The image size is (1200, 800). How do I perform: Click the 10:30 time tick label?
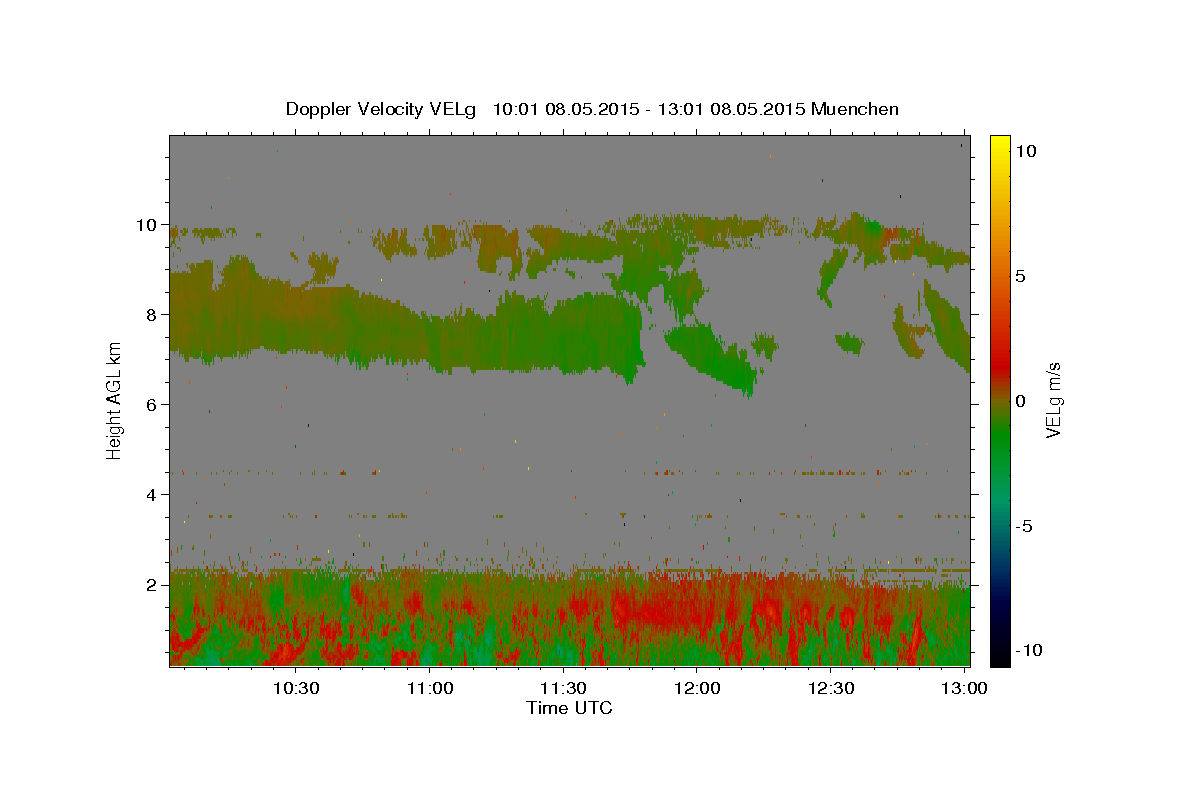(x=297, y=688)
